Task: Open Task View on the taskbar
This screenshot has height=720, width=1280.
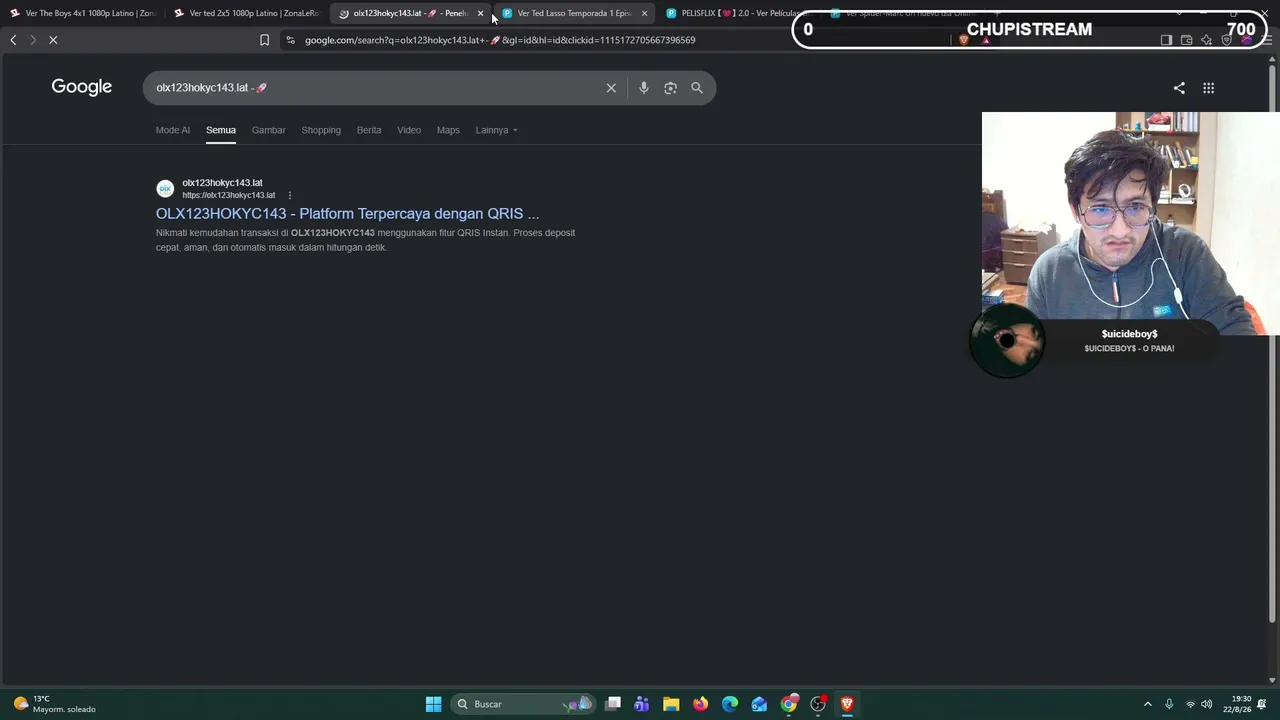Action: 613,704
